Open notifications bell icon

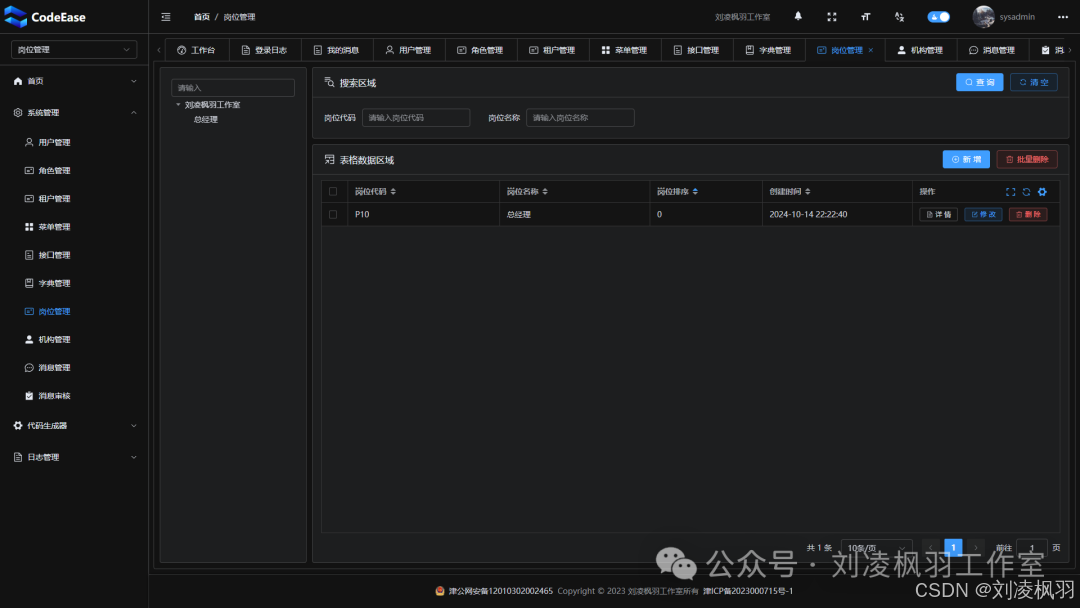tap(798, 17)
